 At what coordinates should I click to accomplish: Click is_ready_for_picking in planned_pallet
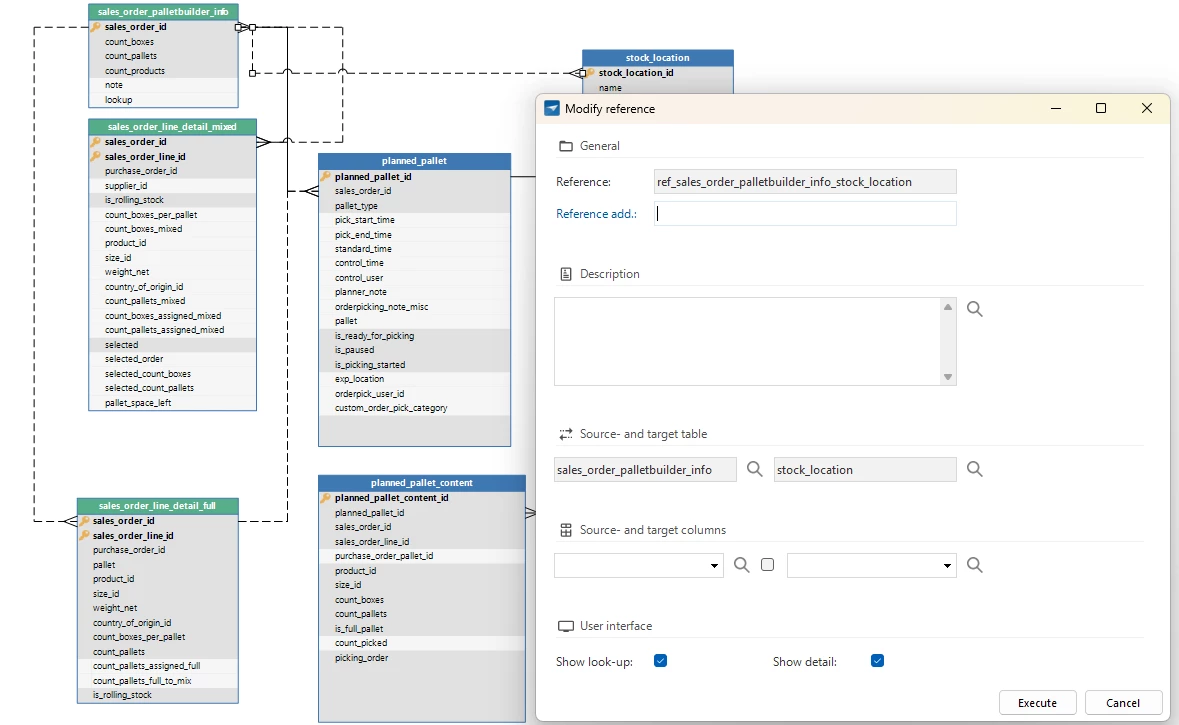374,335
